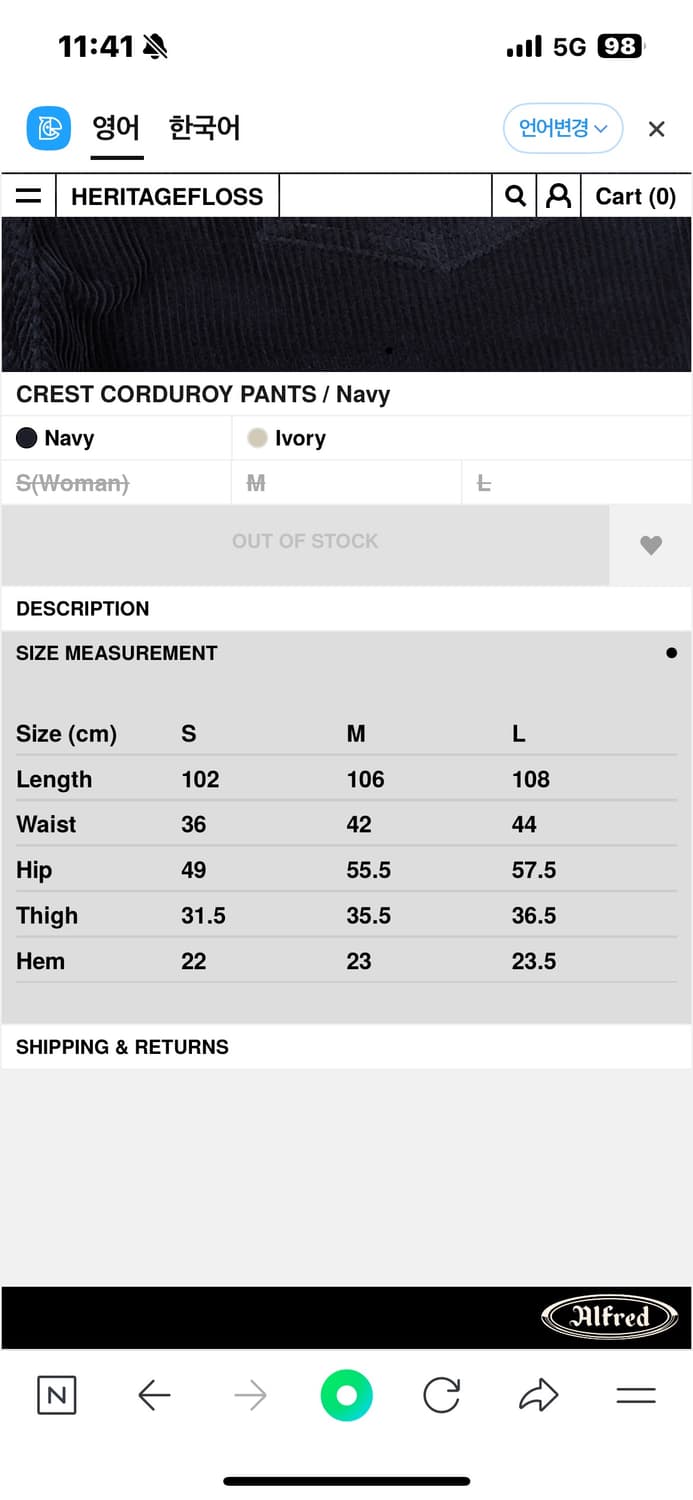Tap the Papago translator logo icon
693x1500 pixels.
click(x=48, y=129)
